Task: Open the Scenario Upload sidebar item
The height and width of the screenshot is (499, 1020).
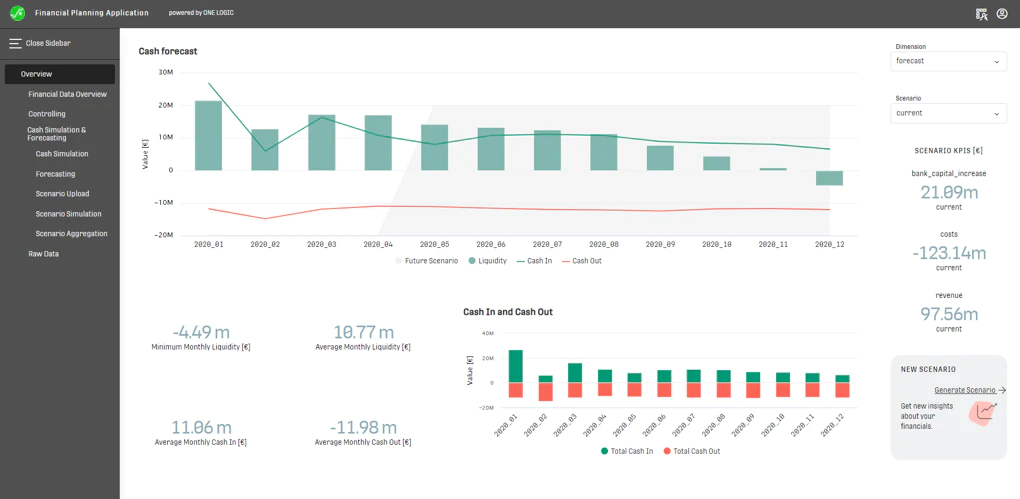Action: [x=62, y=194]
